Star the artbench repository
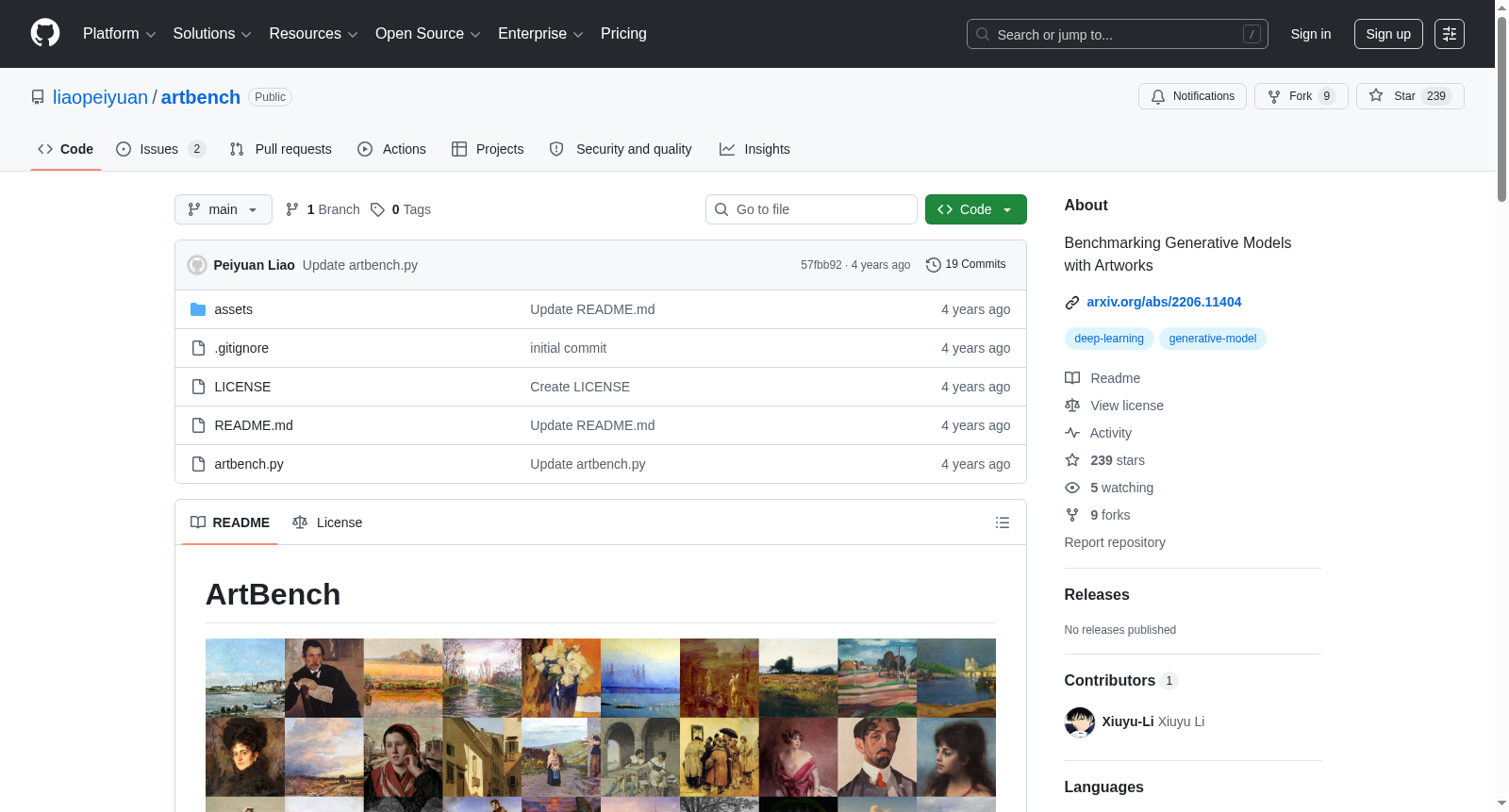This screenshot has width=1509, height=812. point(1410,96)
